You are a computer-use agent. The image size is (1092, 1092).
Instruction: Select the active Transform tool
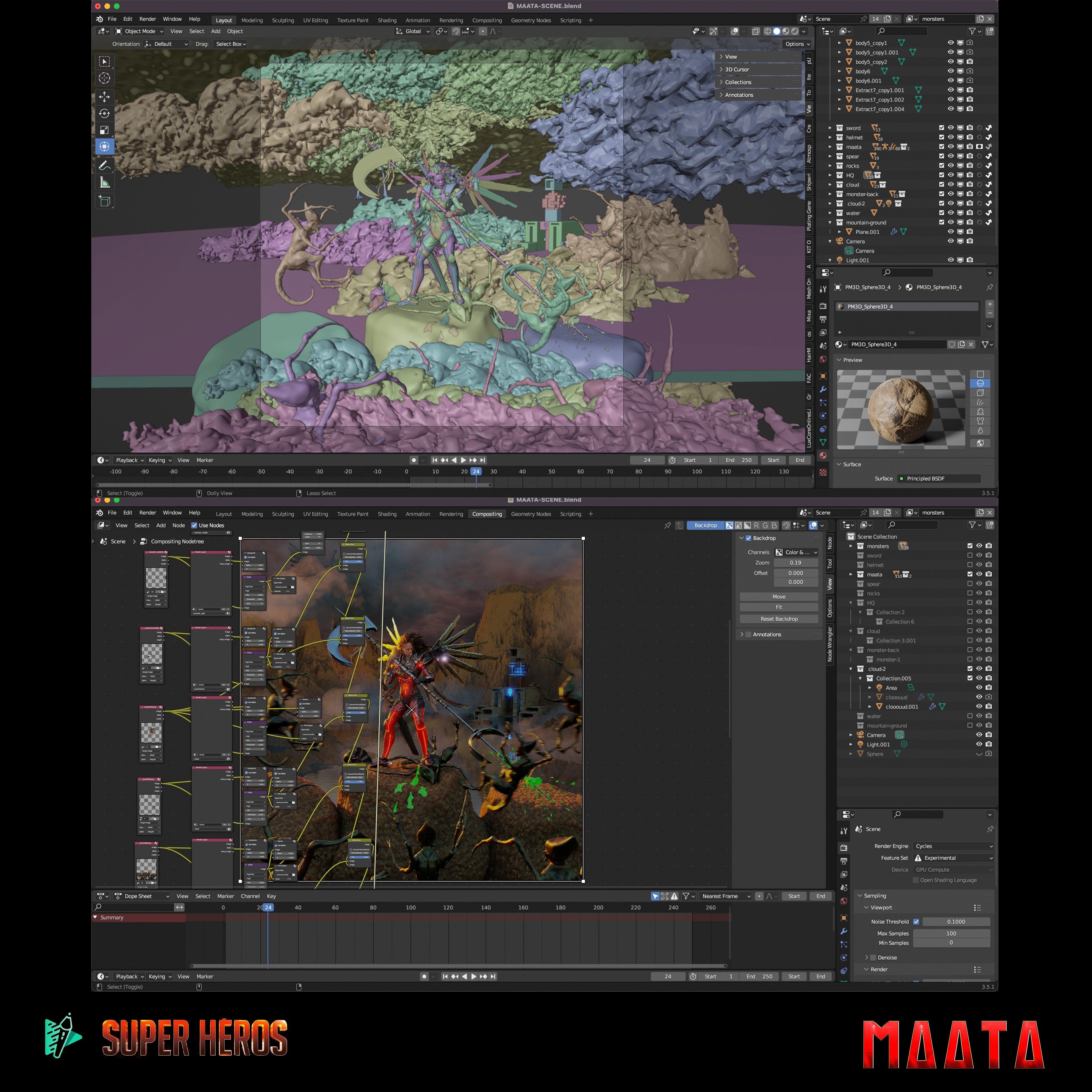click(x=105, y=147)
